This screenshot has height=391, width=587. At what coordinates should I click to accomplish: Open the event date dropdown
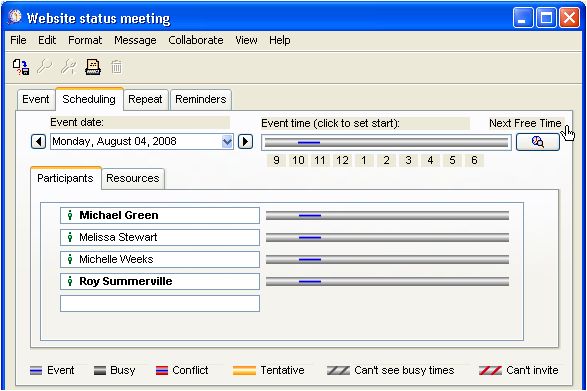(x=227, y=142)
